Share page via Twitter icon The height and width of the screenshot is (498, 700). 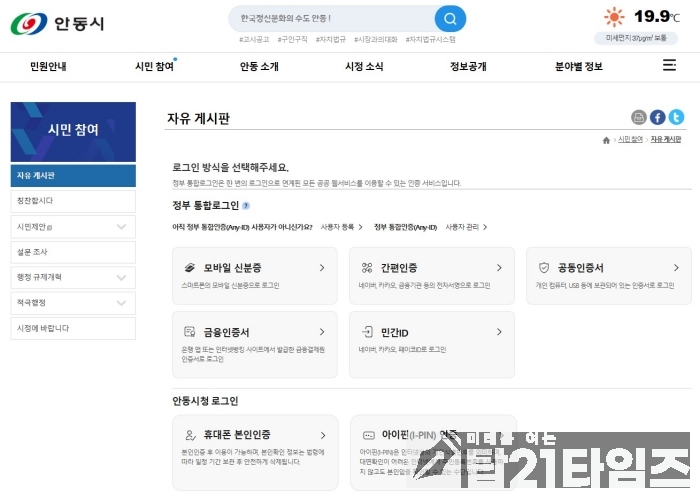pyautogui.click(x=676, y=117)
